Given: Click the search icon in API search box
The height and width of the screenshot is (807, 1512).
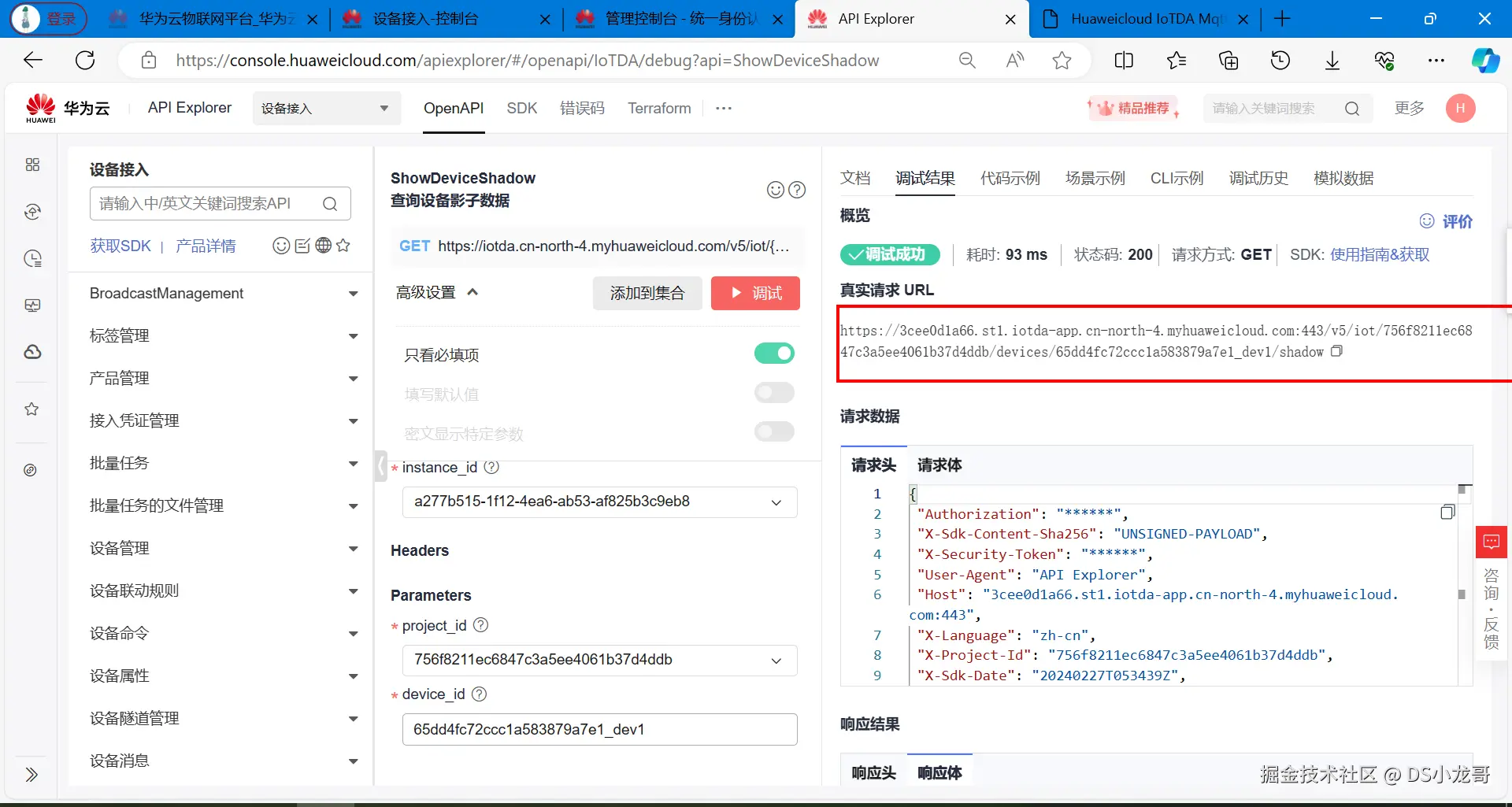Looking at the screenshot, I should [x=330, y=204].
